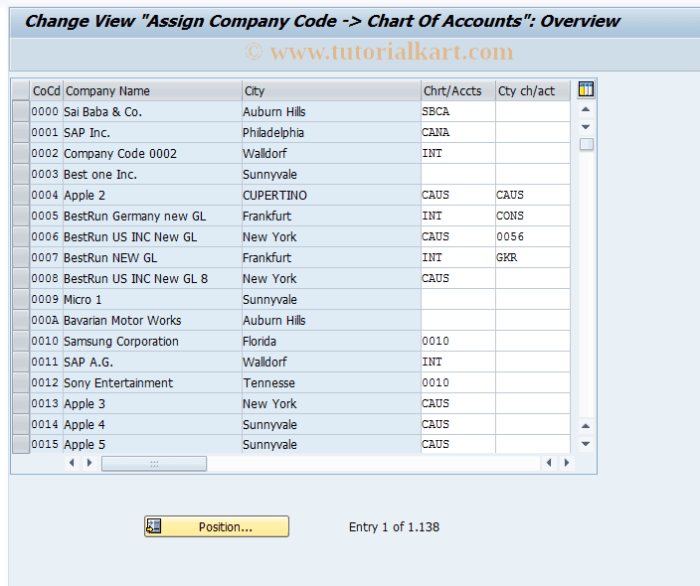Viewport: 700px width, 586px height.
Task: Click the Position... button
Action: (x=217, y=527)
